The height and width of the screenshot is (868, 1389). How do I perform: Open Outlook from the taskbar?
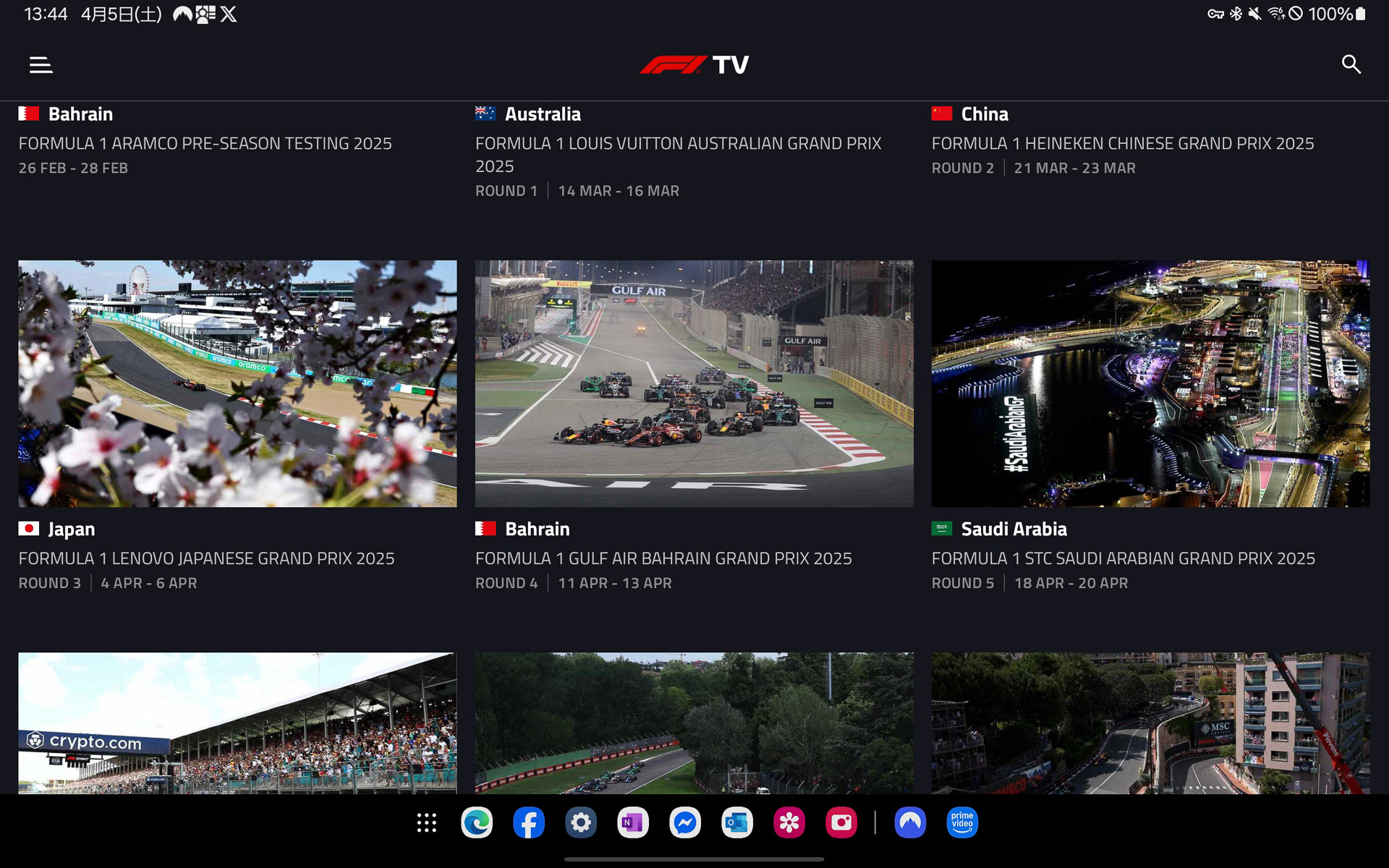(x=737, y=822)
